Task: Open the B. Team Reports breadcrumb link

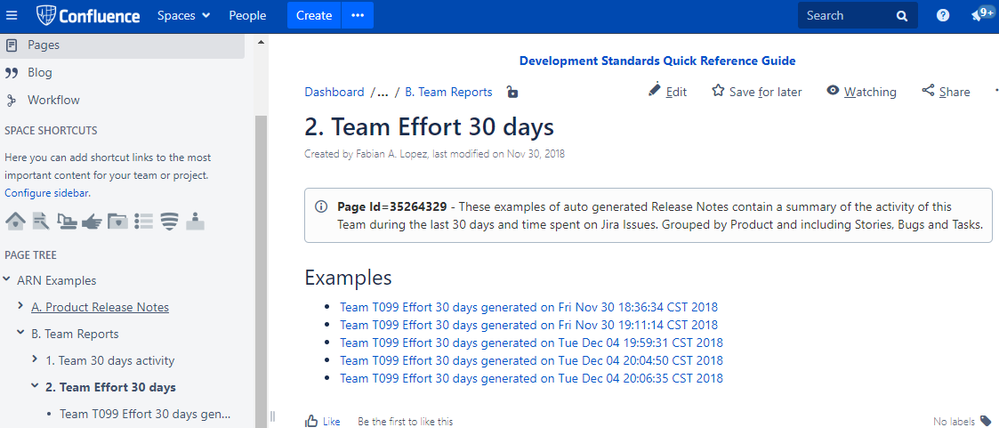Action: point(449,92)
